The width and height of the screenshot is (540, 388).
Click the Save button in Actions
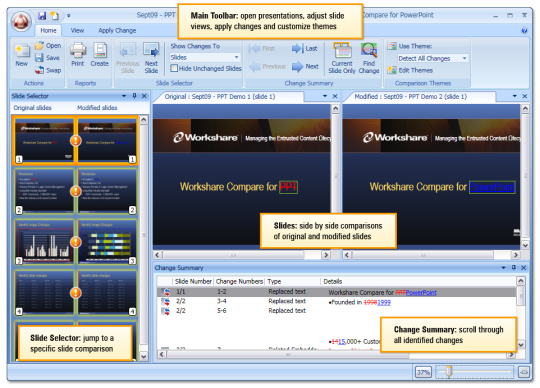pyautogui.click(x=48, y=57)
